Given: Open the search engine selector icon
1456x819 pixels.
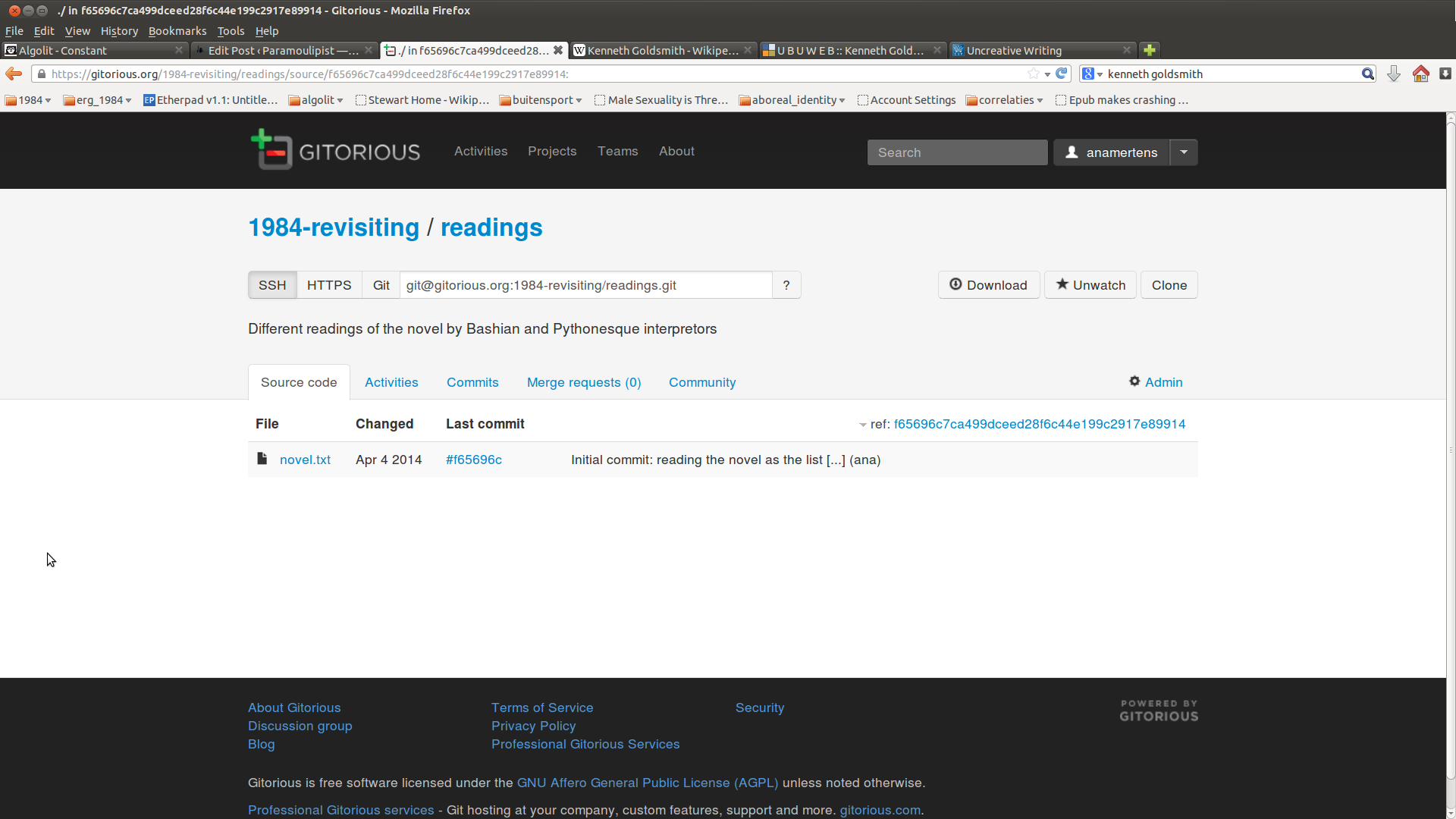Looking at the screenshot, I should [1092, 74].
